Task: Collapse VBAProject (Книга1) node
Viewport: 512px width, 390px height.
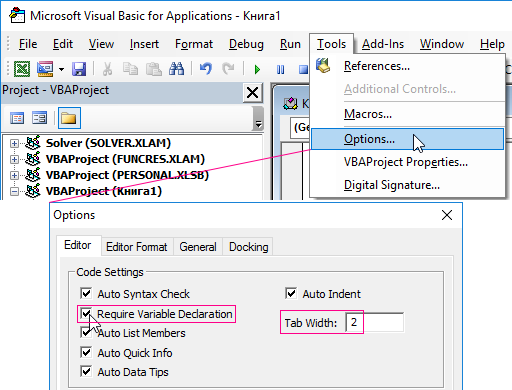Action: click(x=14, y=191)
